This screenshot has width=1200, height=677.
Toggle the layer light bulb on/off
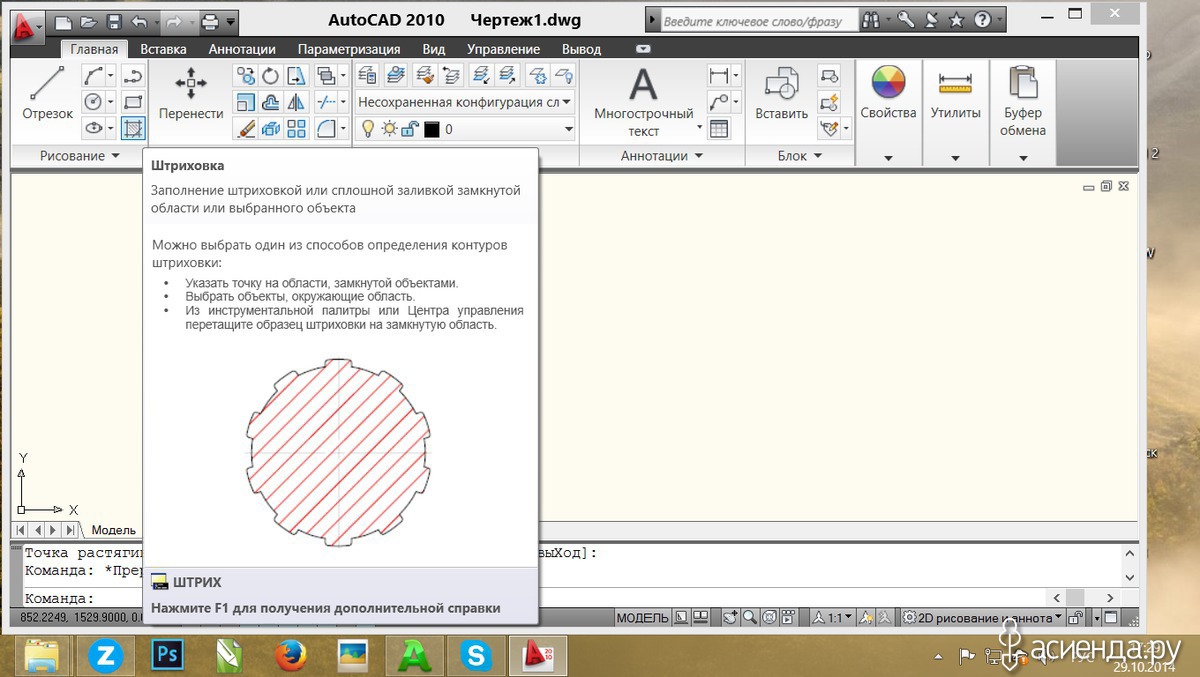coord(367,129)
